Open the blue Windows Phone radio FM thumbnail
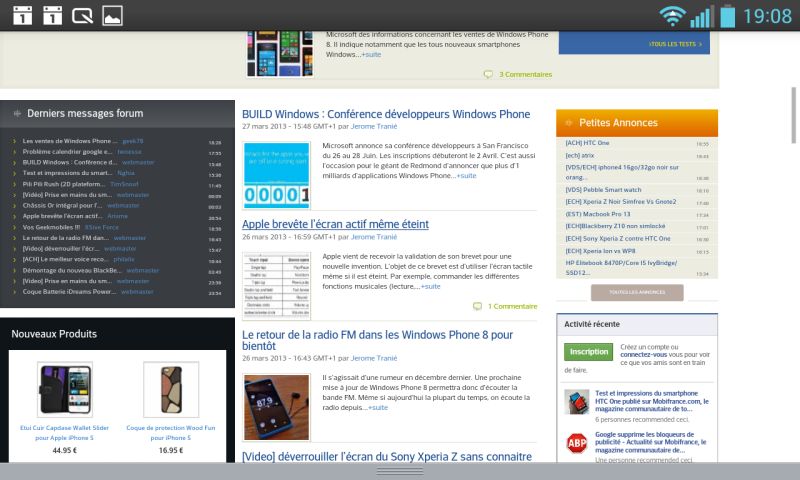800x480 pixels. click(277, 407)
